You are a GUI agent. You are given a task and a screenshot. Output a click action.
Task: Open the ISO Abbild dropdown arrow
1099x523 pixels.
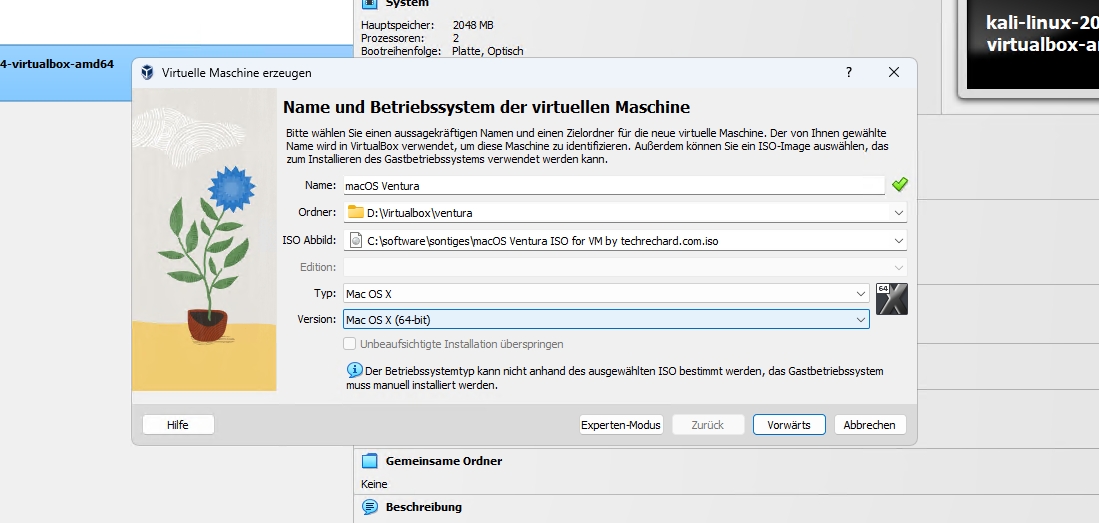[899, 240]
